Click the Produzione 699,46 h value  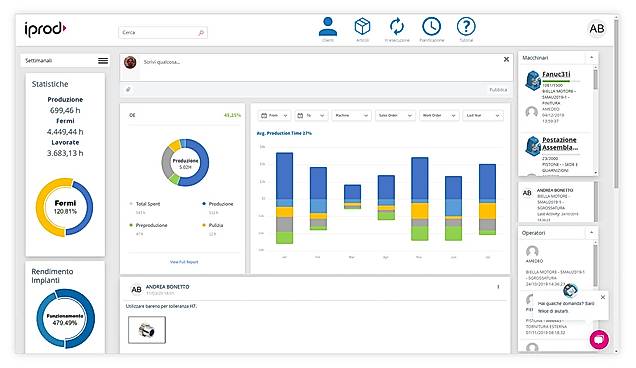tap(65, 110)
